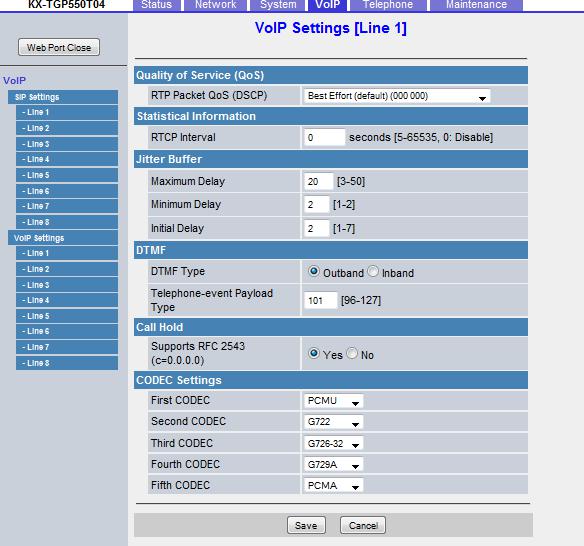Open SIP Settings Line 8
The width and height of the screenshot is (584, 546).
[67, 222]
